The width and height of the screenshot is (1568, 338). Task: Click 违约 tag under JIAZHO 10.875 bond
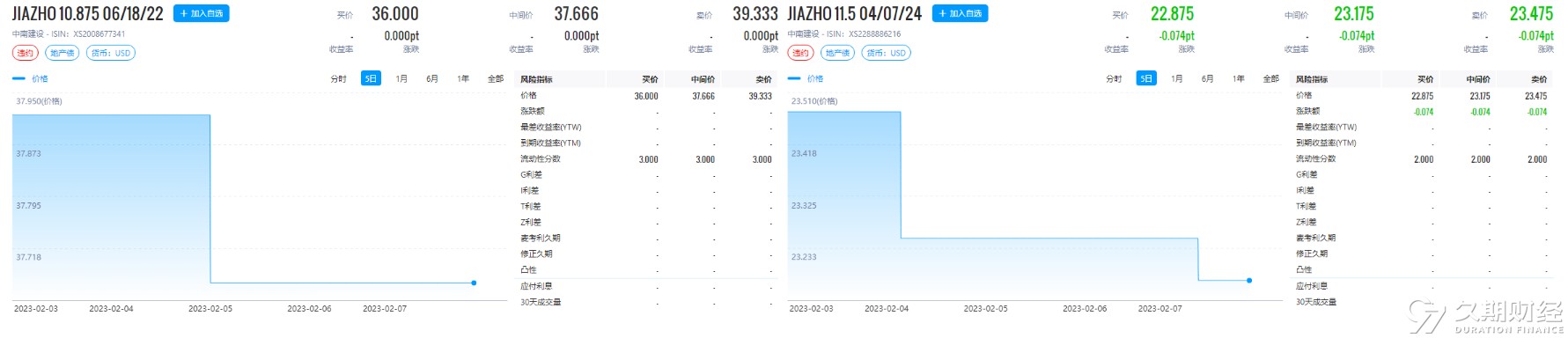(25, 53)
